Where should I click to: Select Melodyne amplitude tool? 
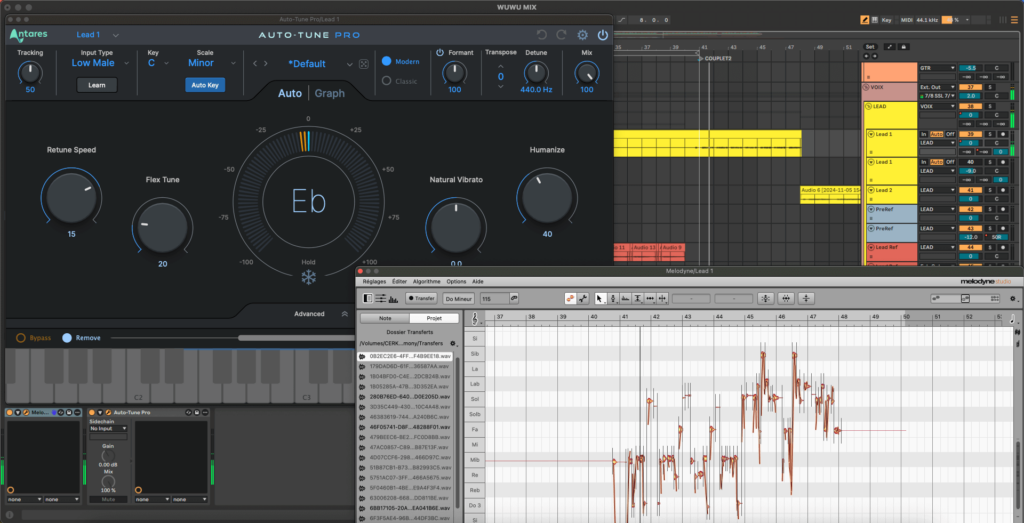click(x=638, y=298)
